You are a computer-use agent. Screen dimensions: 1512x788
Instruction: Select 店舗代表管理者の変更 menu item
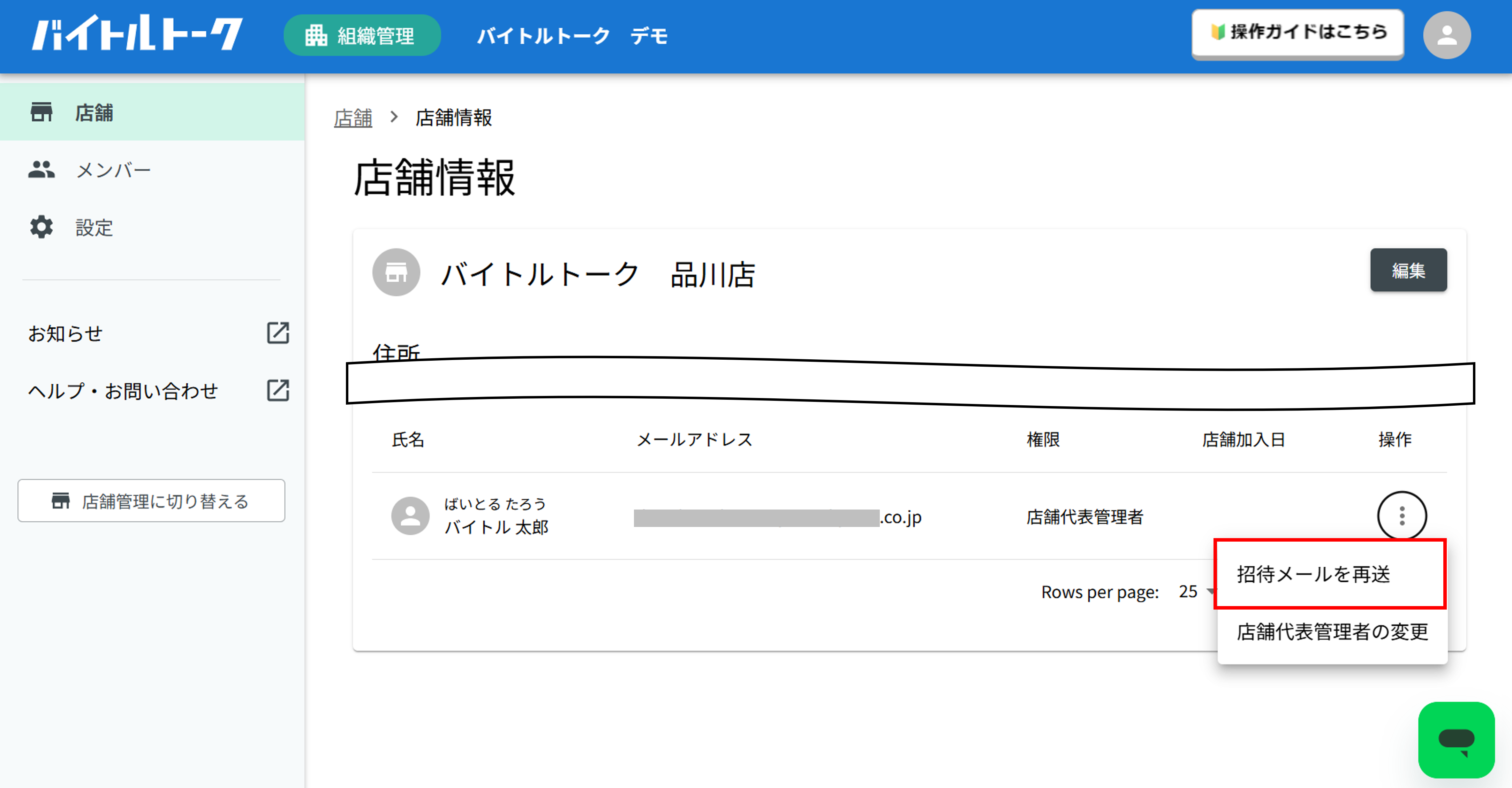[x=1332, y=632]
